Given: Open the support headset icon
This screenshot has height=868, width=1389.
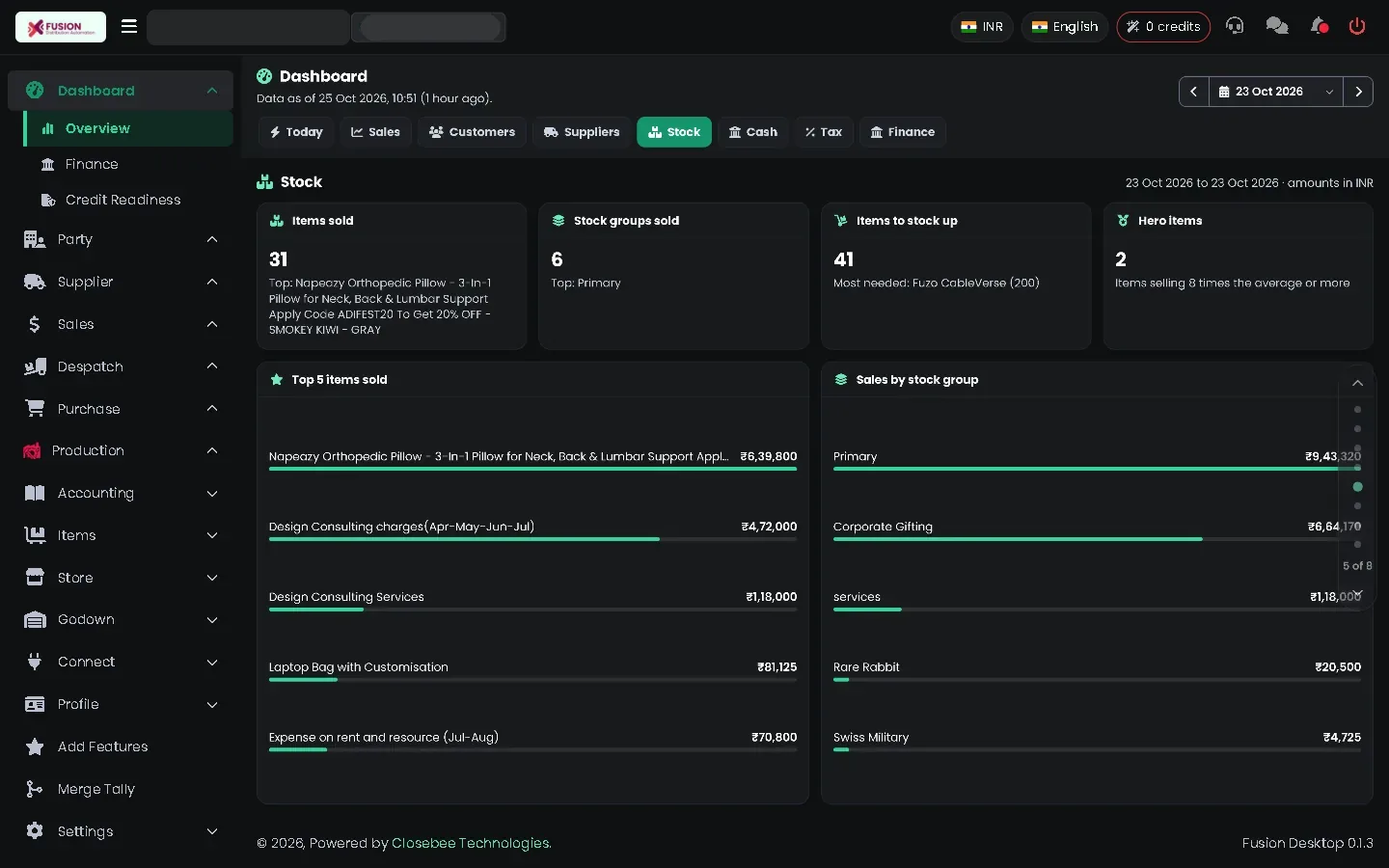Looking at the screenshot, I should point(1235,26).
